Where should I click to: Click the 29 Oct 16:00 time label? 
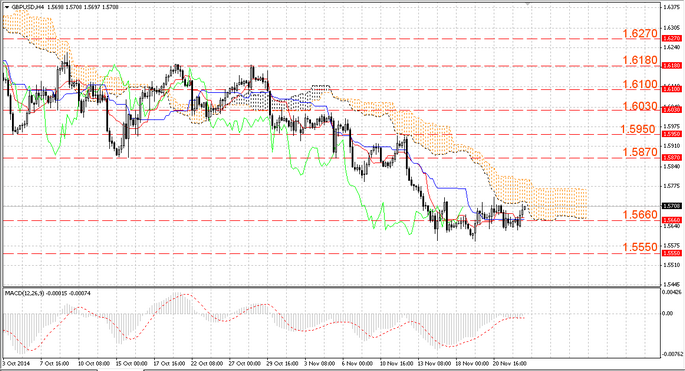coord(283,364)
